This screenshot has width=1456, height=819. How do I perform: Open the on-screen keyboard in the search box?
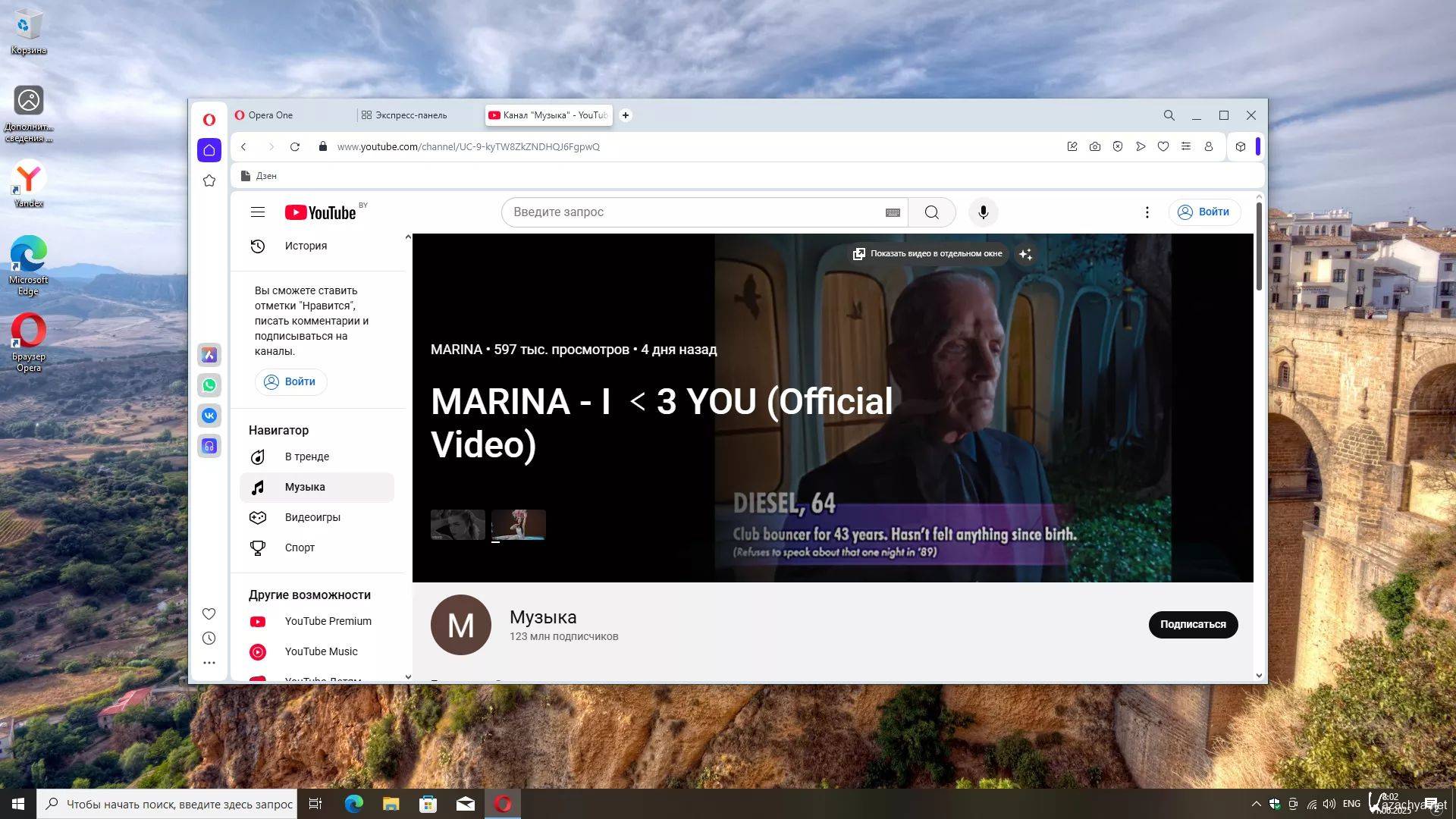pyautogui.click(x=893, y=213)
